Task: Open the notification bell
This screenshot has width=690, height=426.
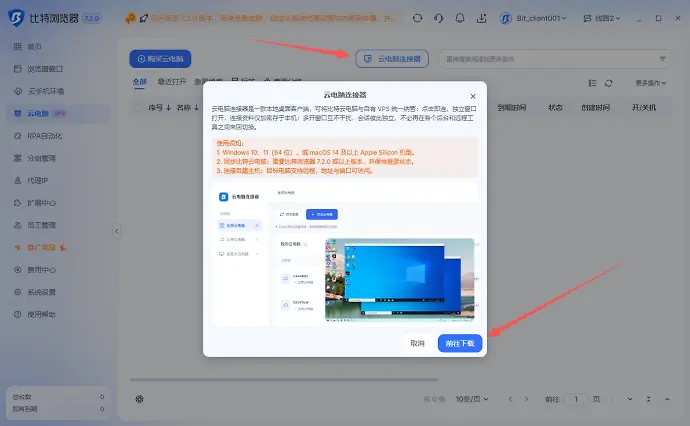Action: coord(460,18)
